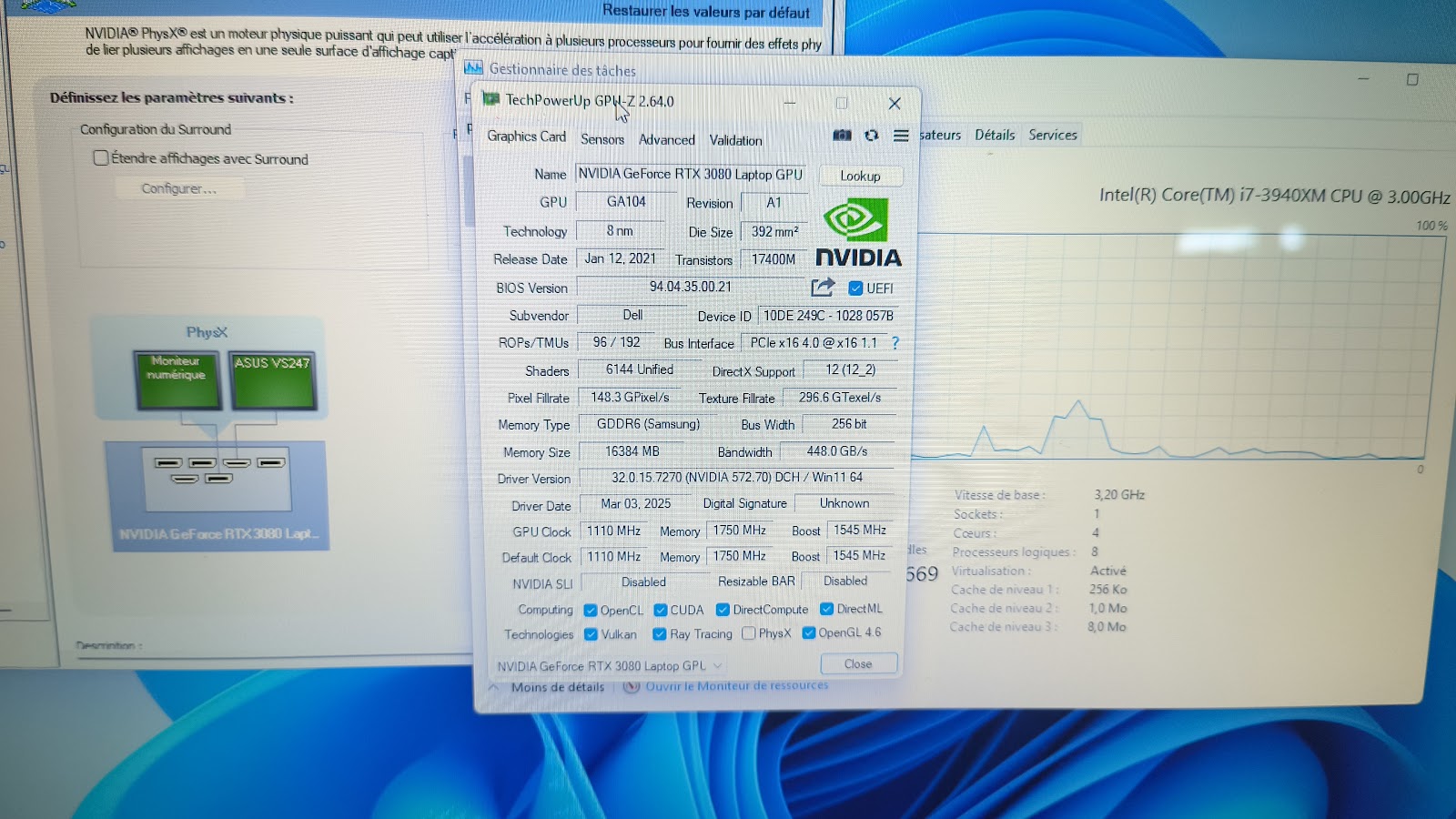Click the Release Date Jan 12, 2021 value
This screenshot has height=819, width=1456.
[620, 258]
